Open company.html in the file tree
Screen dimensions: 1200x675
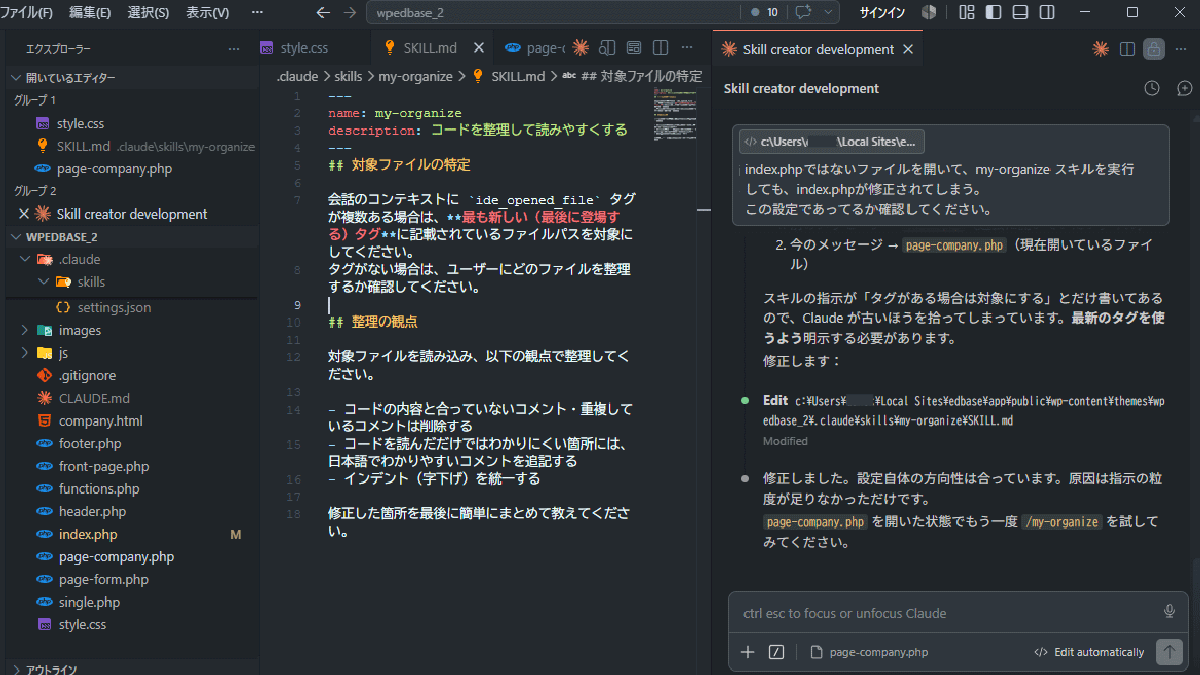[x=100, y=421]
